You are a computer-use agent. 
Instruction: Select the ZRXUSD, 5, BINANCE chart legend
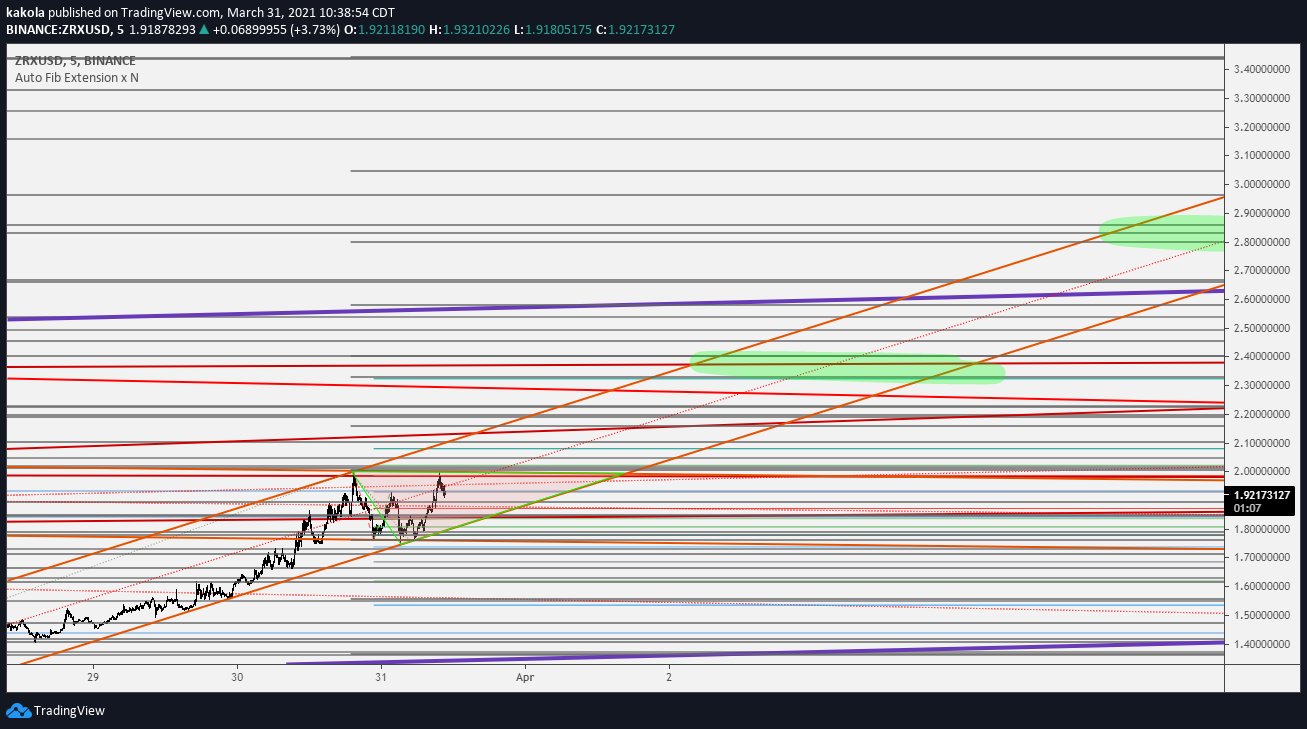tap(75, 60)
